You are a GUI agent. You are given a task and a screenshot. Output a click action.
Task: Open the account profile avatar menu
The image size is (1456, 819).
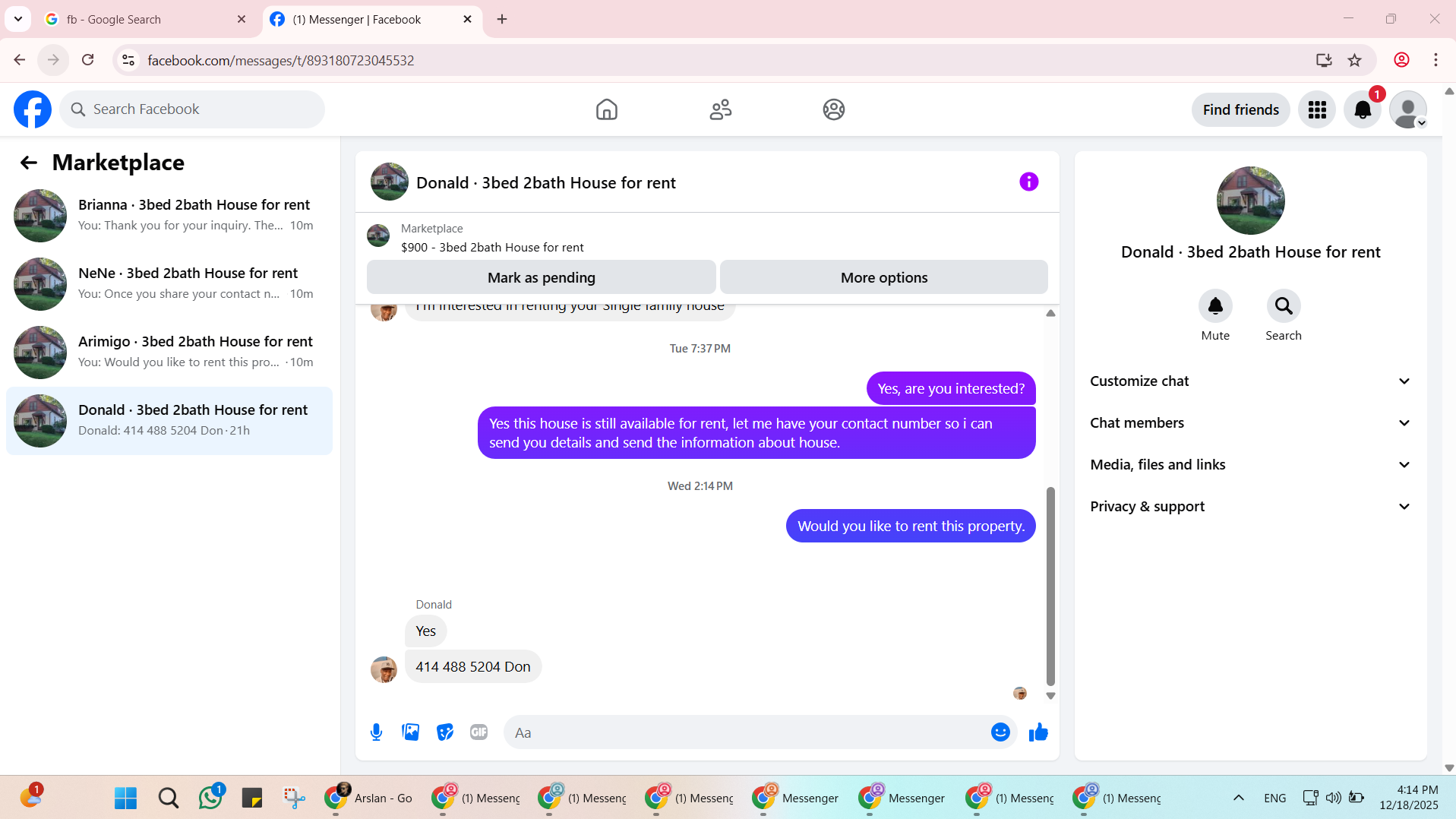coord(1408,110)
